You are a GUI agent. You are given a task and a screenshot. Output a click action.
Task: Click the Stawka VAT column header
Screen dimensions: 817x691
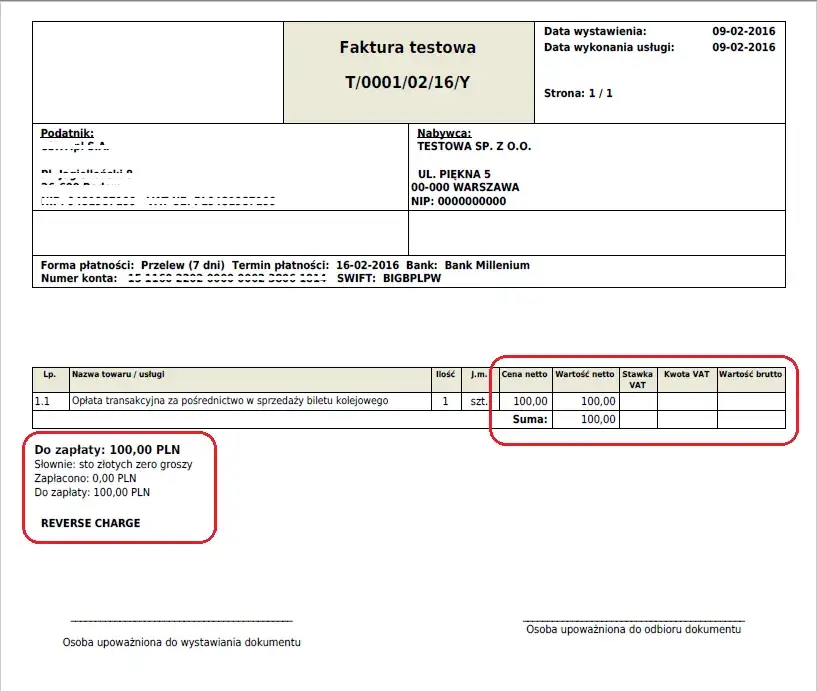pyautogui.click(x=637, y=379)
